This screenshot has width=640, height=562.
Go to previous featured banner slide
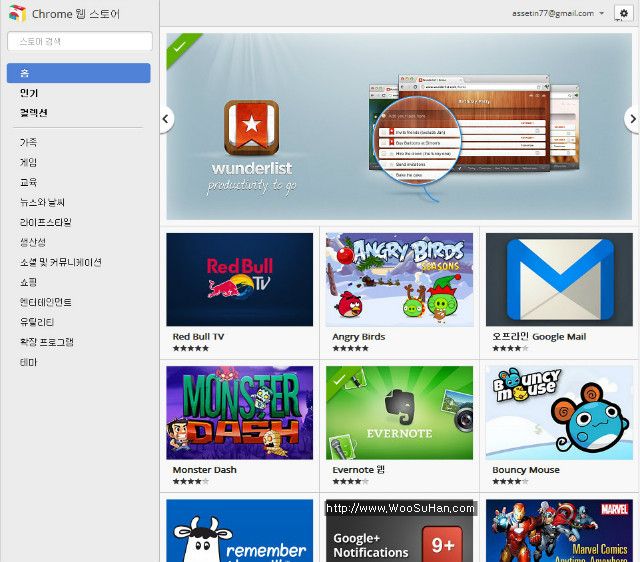pyautogui.click(x=166, y=119)
